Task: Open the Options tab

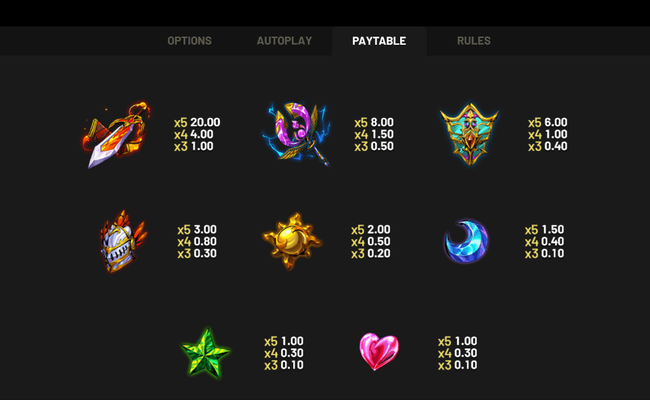Action: 189,41
